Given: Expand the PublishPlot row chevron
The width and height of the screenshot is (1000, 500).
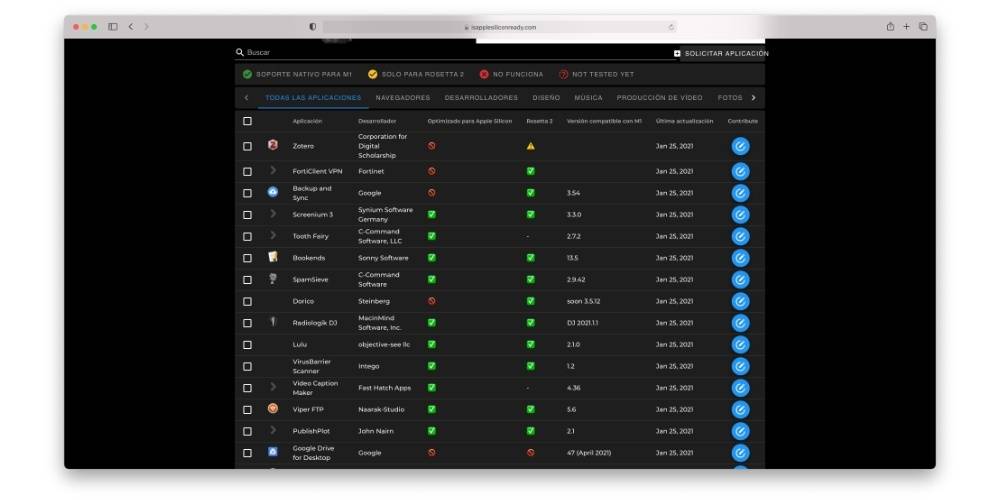Looking at the screenshot, I should click(273, 431).
